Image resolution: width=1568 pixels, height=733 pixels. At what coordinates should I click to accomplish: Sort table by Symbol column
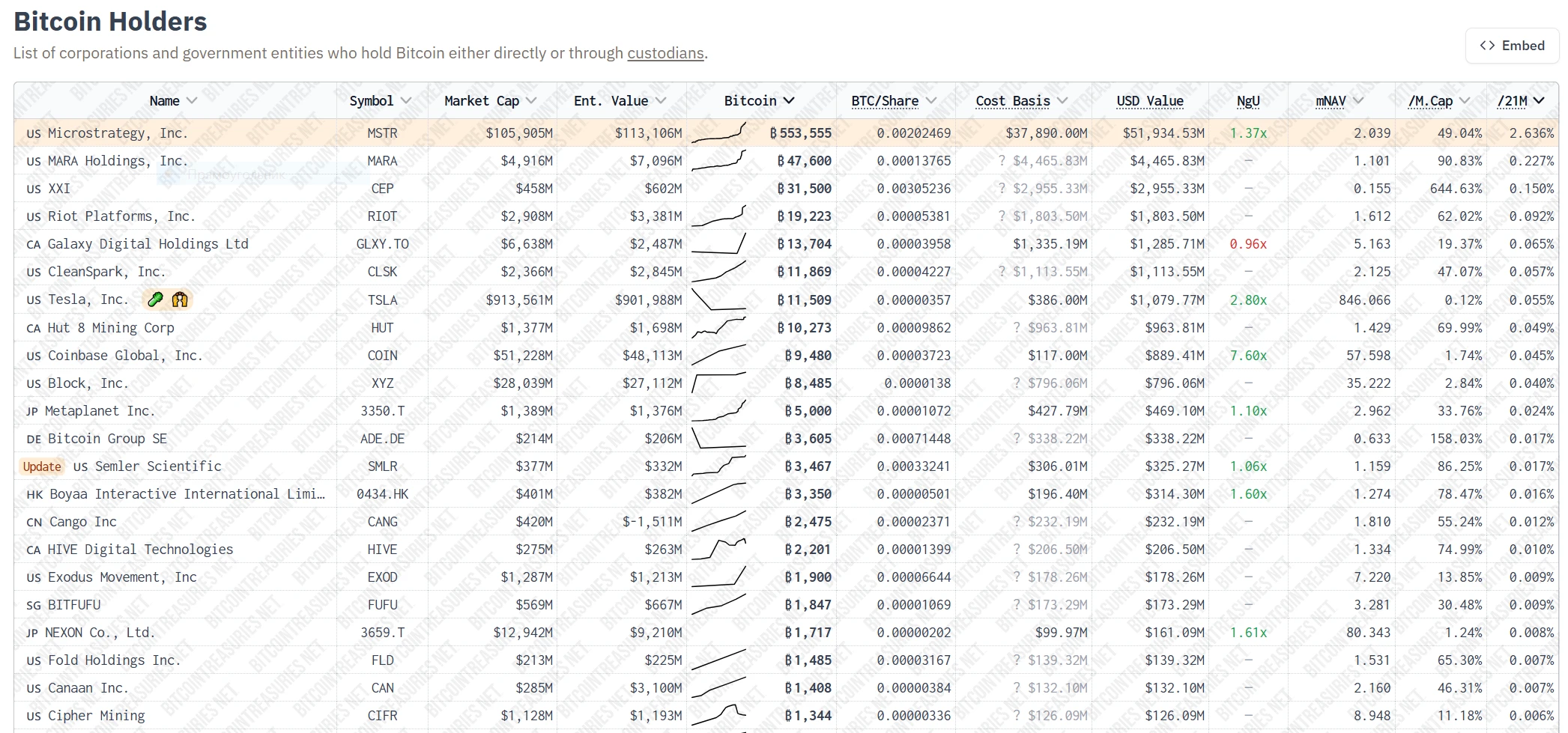click(x=381, y=101)
